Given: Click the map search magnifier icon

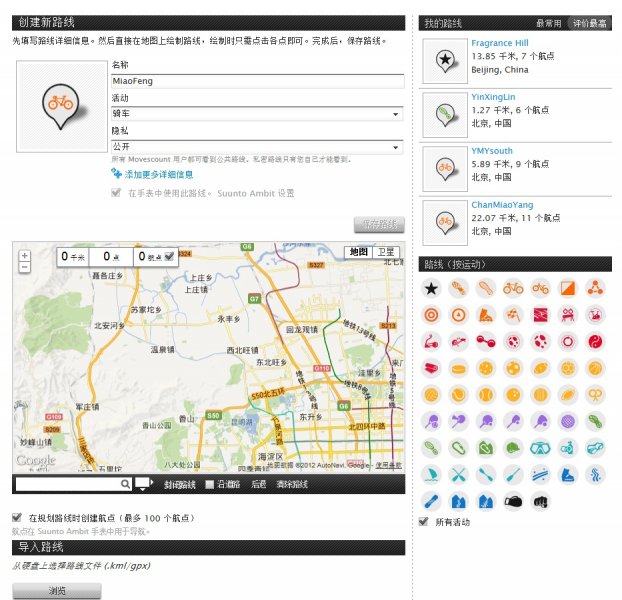Looking at the screenshot, I should pyautogui.click(x=125, y=484).
